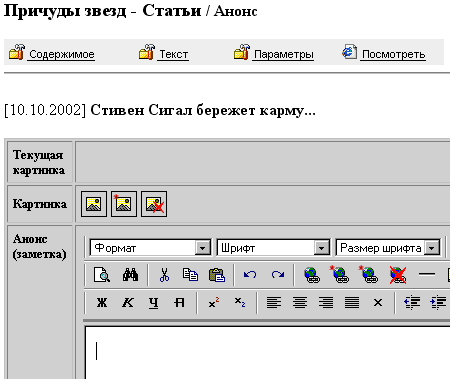This screenshot has height=379, width=450.
Task: Click the remove link icon with red cross
Action: 398,275
